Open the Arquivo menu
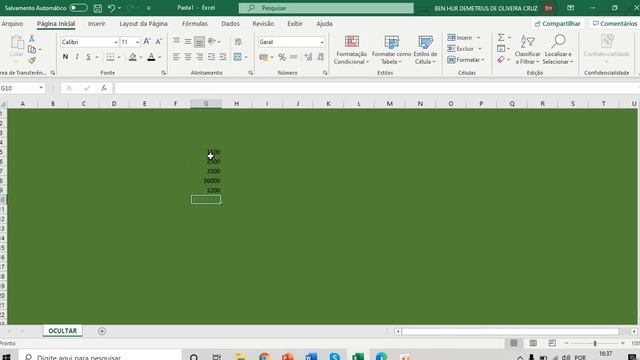This screenshot has height=360, width=640. pos(12,24)
